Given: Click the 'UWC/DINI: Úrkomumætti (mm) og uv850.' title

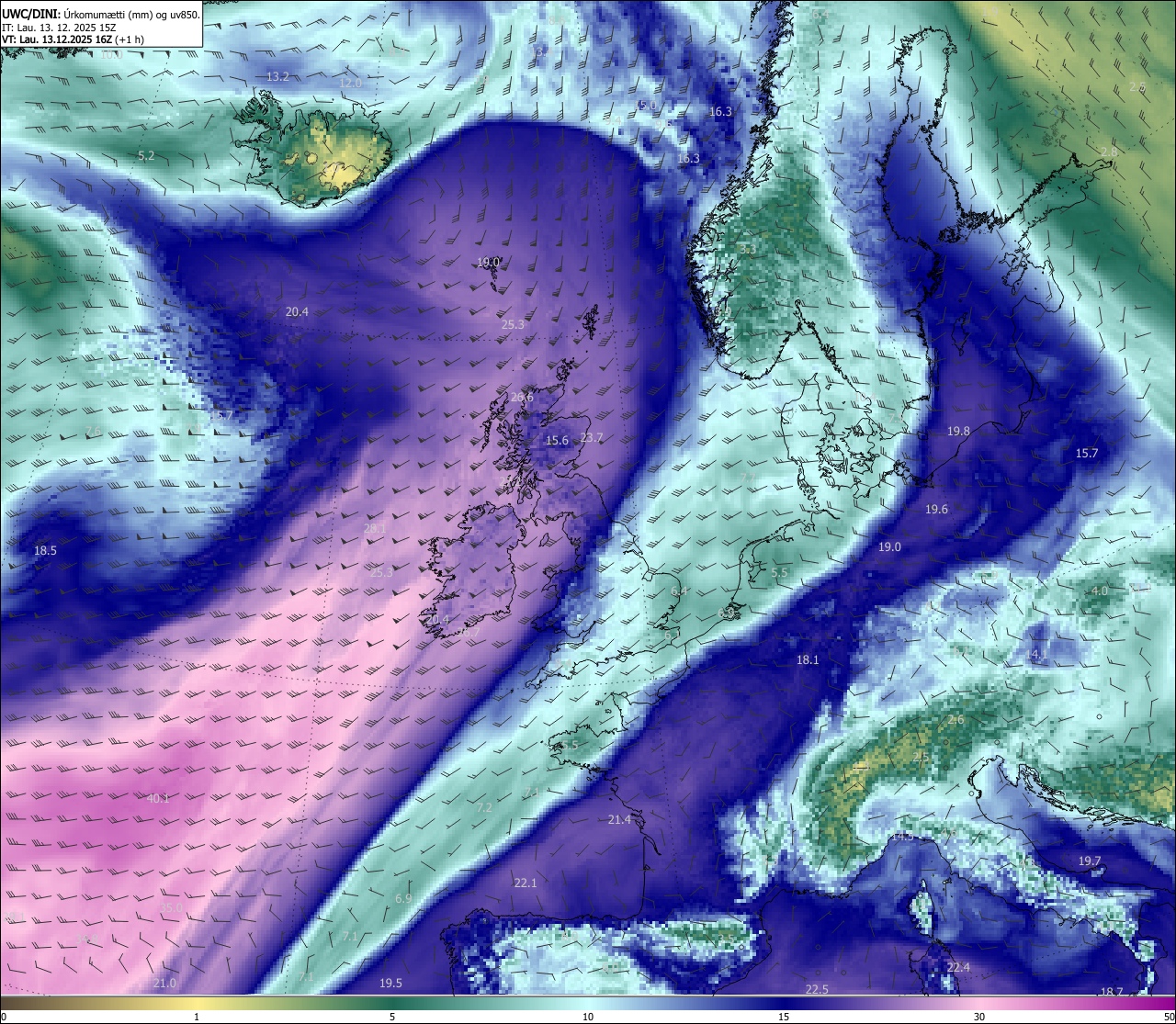Looking at the screenshot, I should pos(100,15).
